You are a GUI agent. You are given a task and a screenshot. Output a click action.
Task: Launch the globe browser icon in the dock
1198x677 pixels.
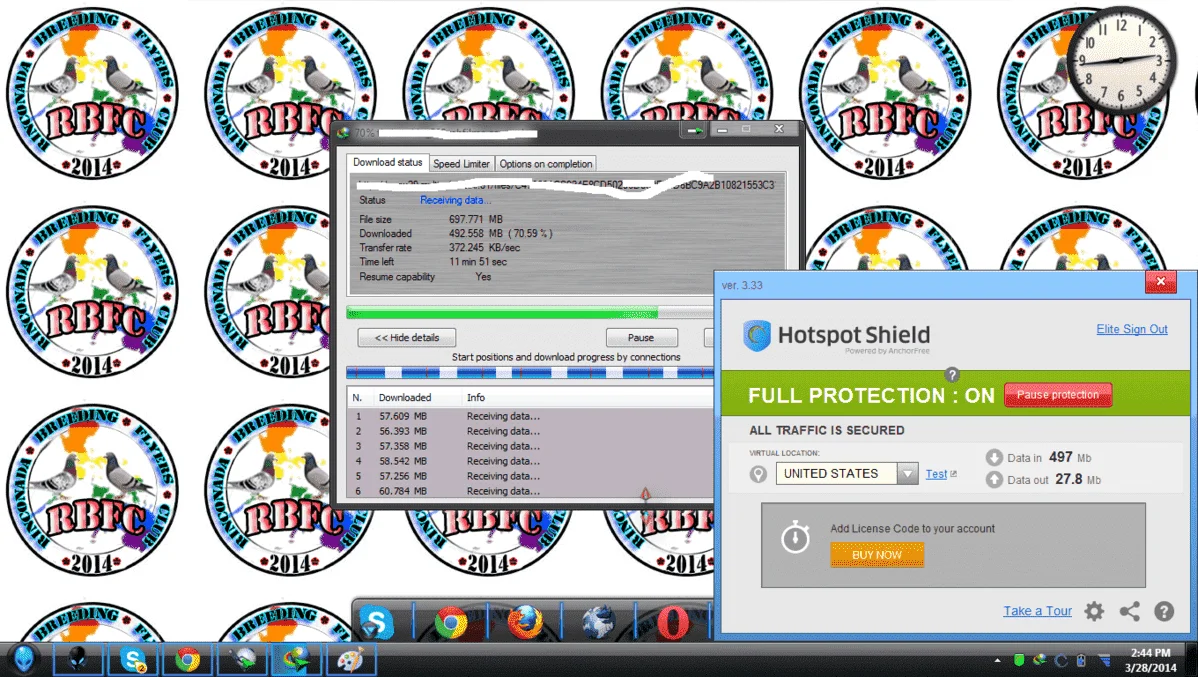click(598, 622)
